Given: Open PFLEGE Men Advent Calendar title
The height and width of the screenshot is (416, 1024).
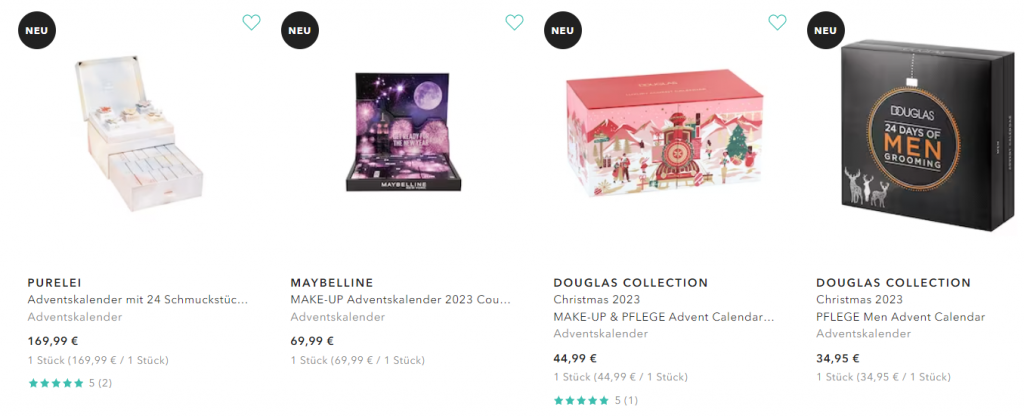Looking at the screenshot, I should click(901, 317).
